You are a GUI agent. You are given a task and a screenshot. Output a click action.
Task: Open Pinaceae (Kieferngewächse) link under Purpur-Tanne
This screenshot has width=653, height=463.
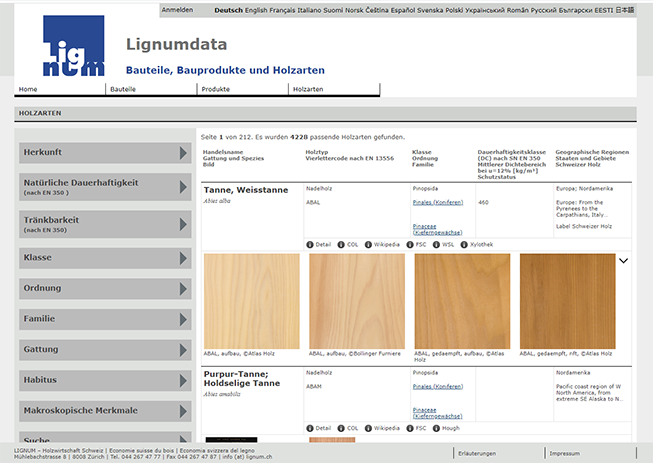tap(437, 413)
